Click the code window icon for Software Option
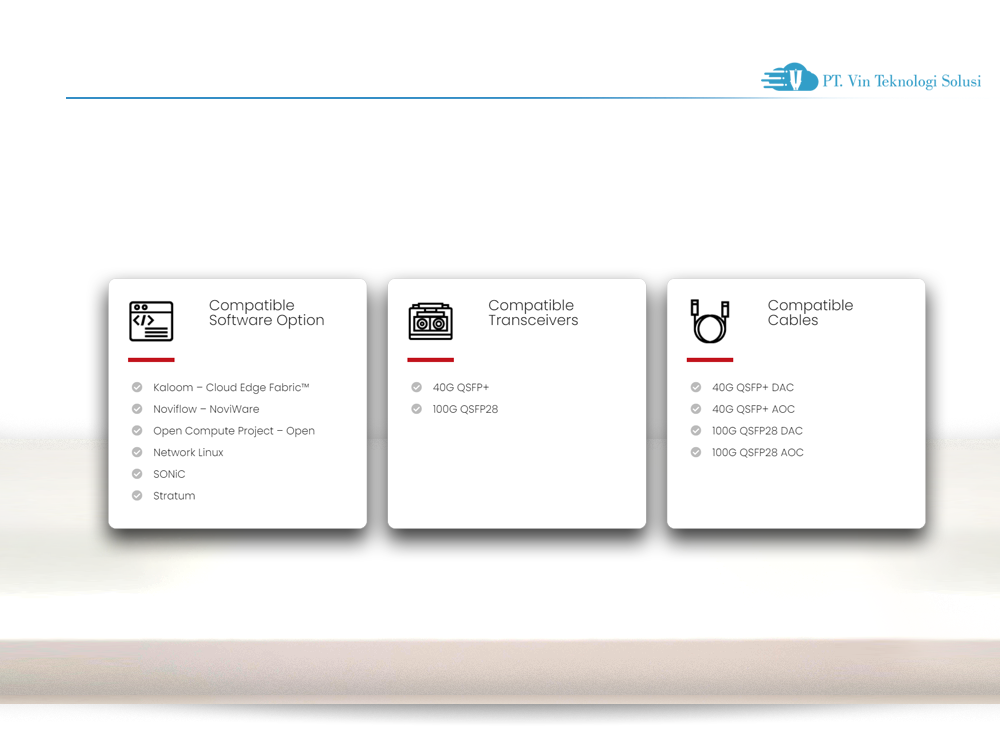Image resolution: width=1000 pixels, height=750 pixels. tap(151, 321)
